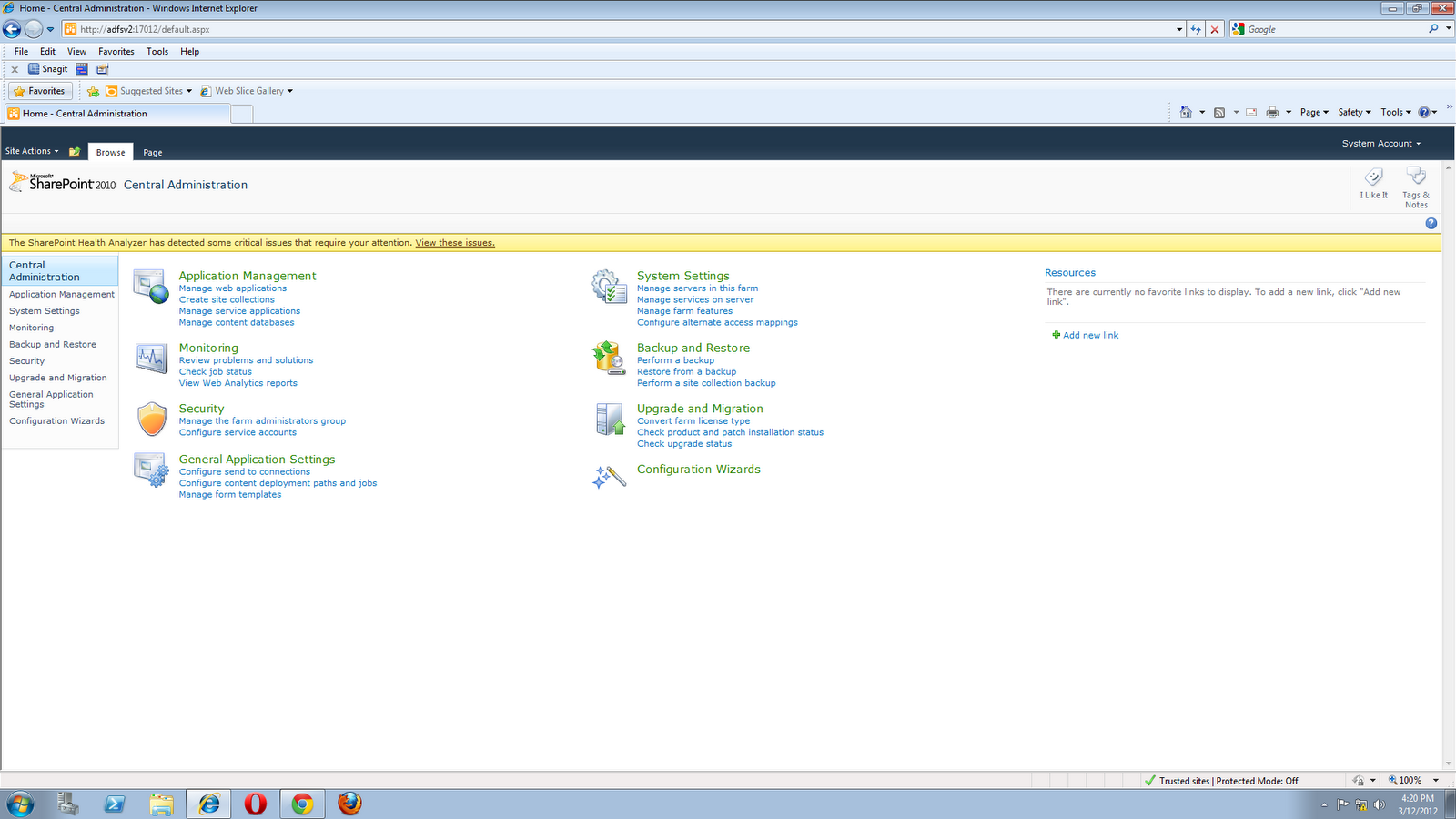
Task: Click the I Like It icon
Action: (x=1373, y=181)
